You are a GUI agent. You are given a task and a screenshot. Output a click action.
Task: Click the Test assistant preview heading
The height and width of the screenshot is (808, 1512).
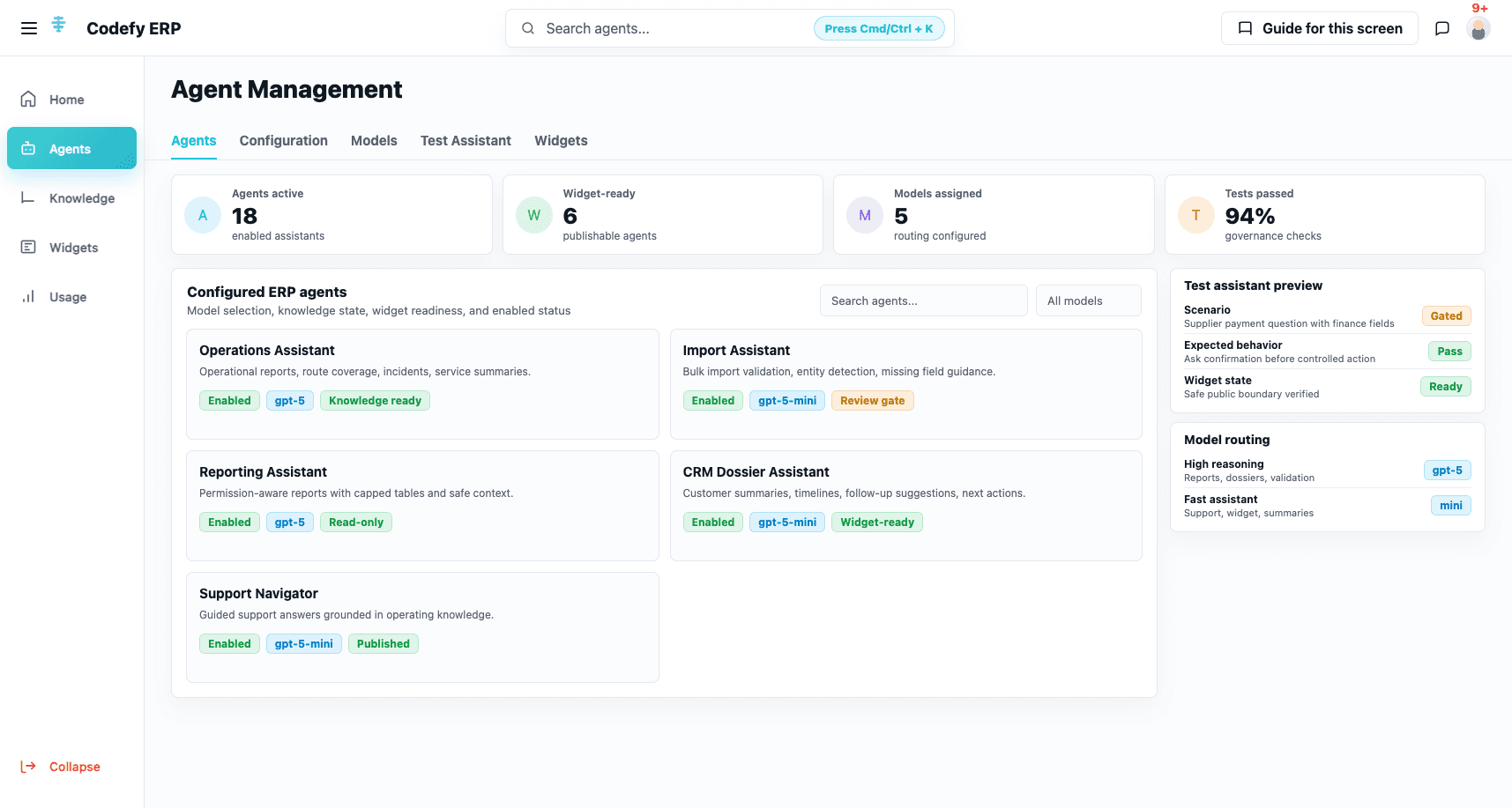coord(1253,285)
